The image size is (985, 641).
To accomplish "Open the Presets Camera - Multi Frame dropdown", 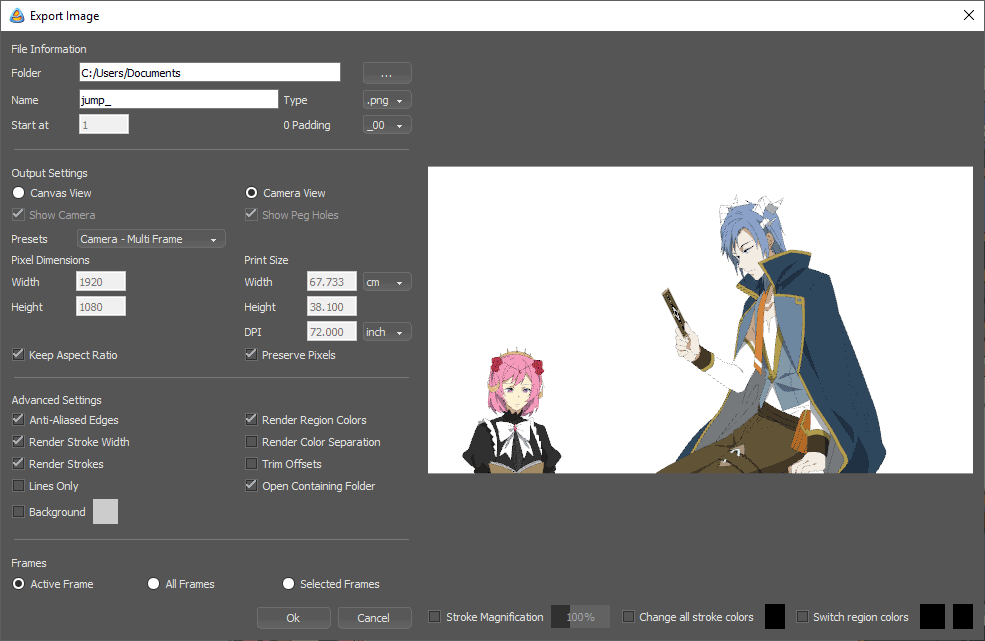I will pyautogui.click(x=151, y=239).
